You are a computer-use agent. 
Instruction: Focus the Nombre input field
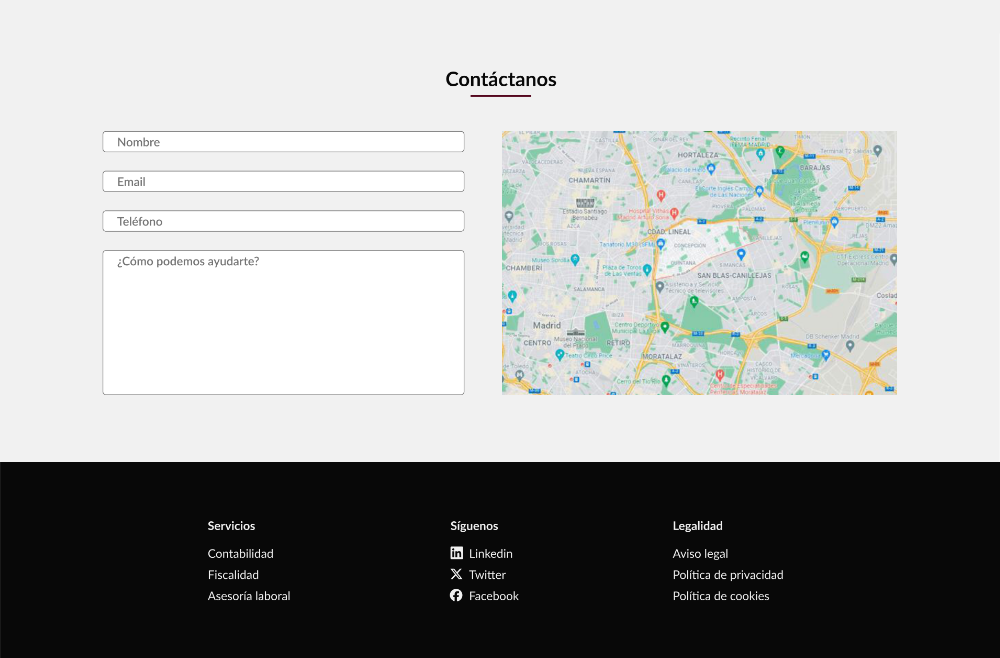[x=283, y=142]
